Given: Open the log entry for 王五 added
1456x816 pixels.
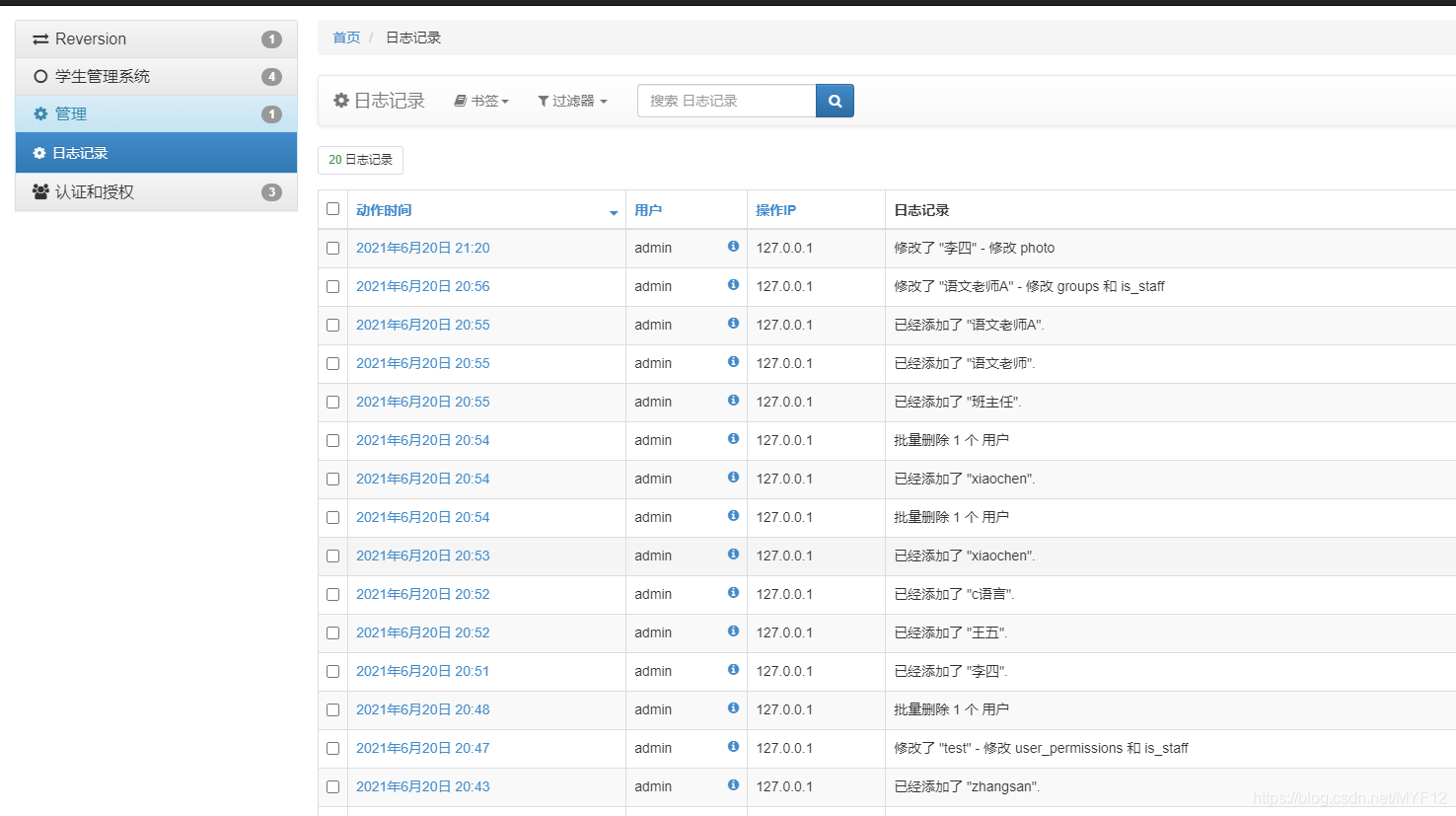Looking at the screenshot, I should tap(423, 632).
